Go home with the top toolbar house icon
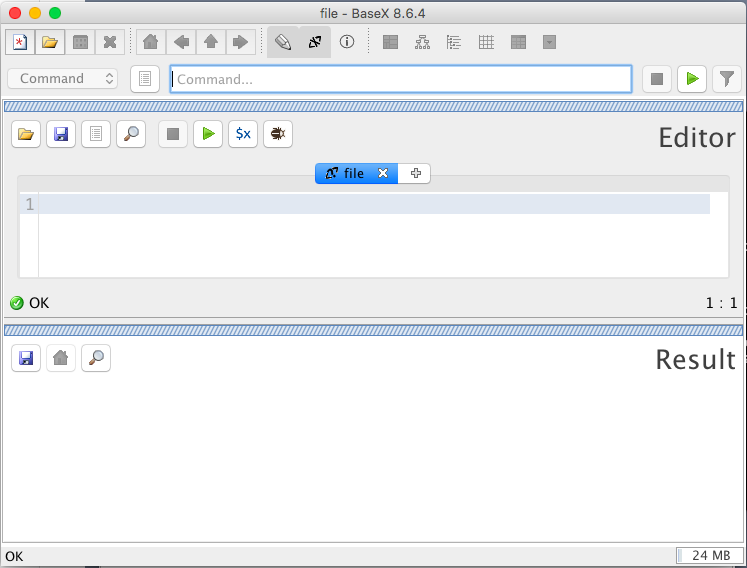 (151, 42)
